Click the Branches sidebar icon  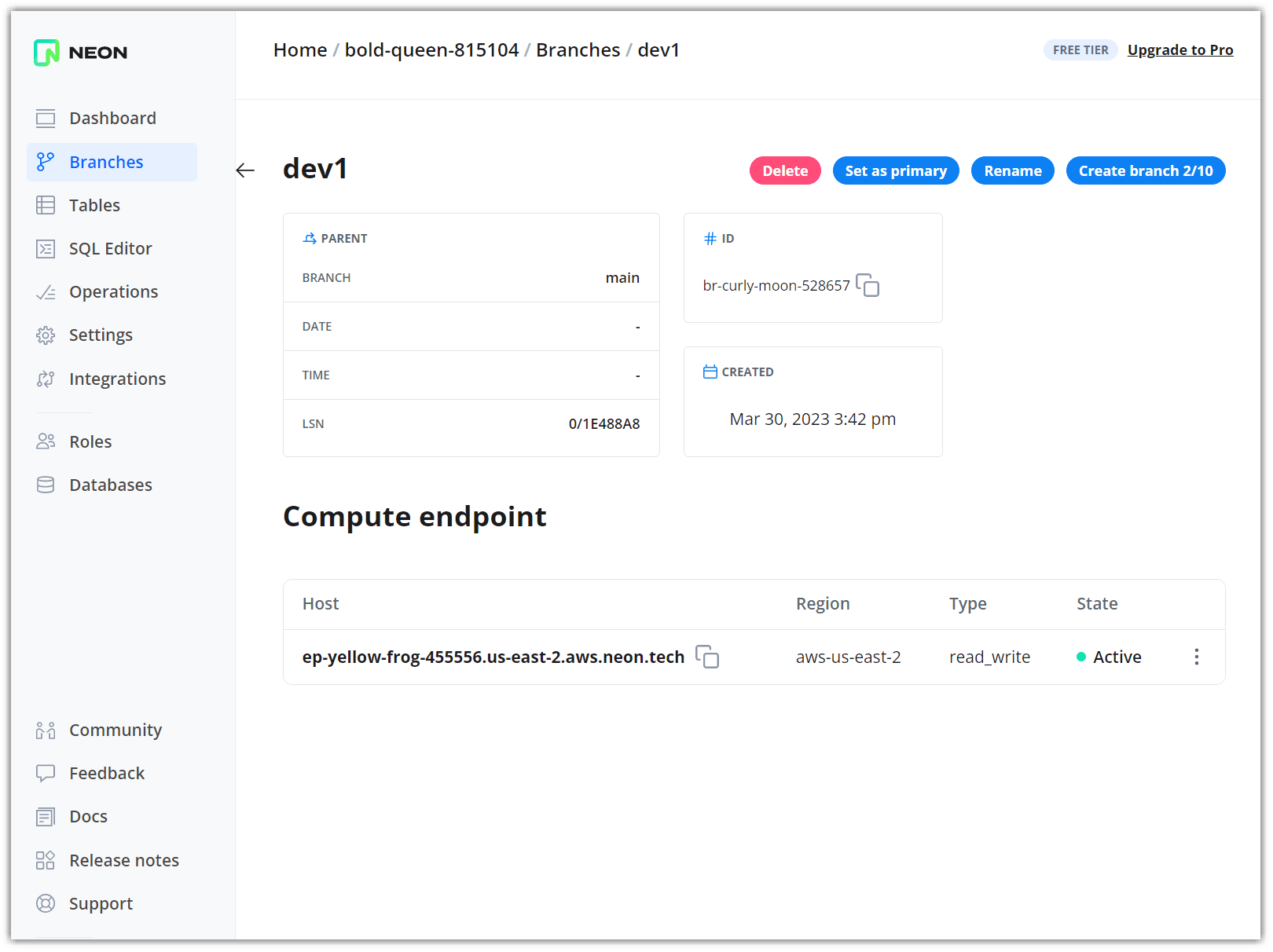46,162
